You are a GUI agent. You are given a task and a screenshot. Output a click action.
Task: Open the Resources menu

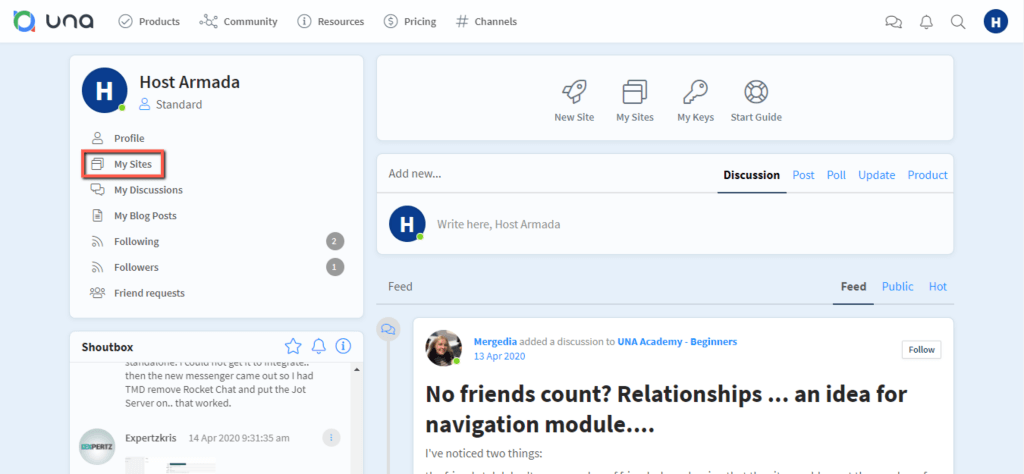click(x=330, y=22)
